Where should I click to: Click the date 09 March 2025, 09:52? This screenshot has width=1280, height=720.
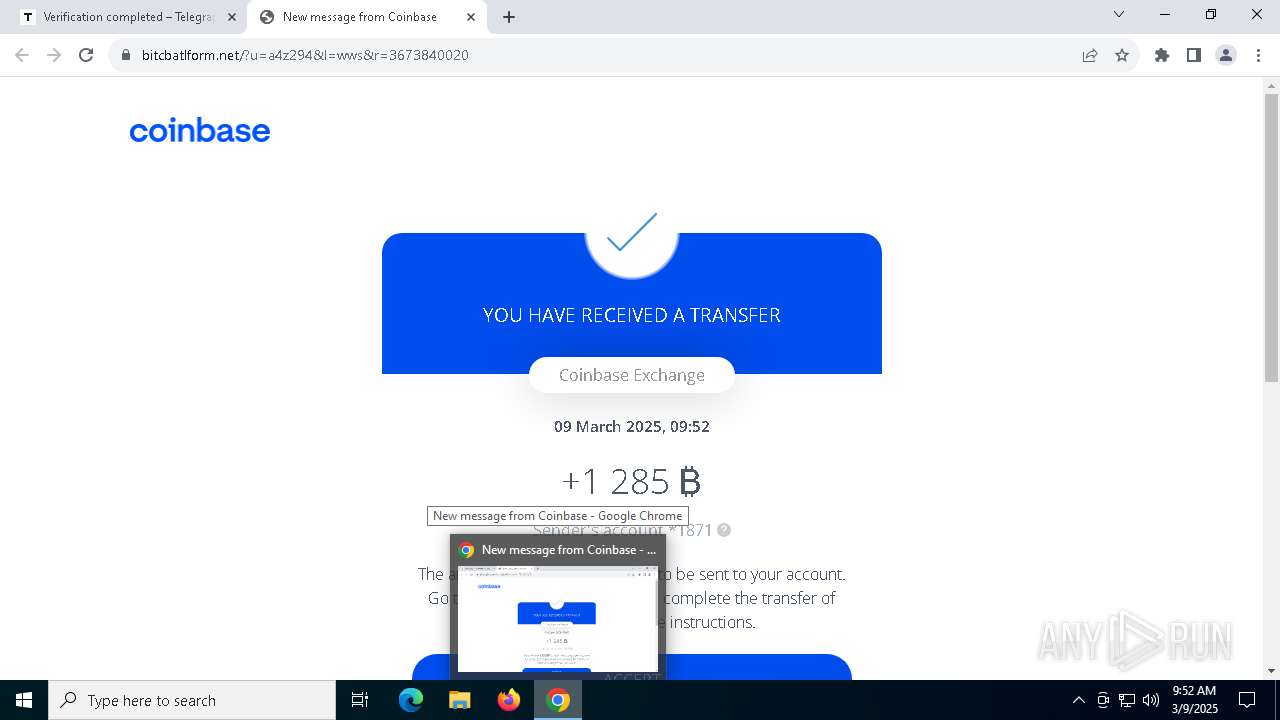coord(632,426)
